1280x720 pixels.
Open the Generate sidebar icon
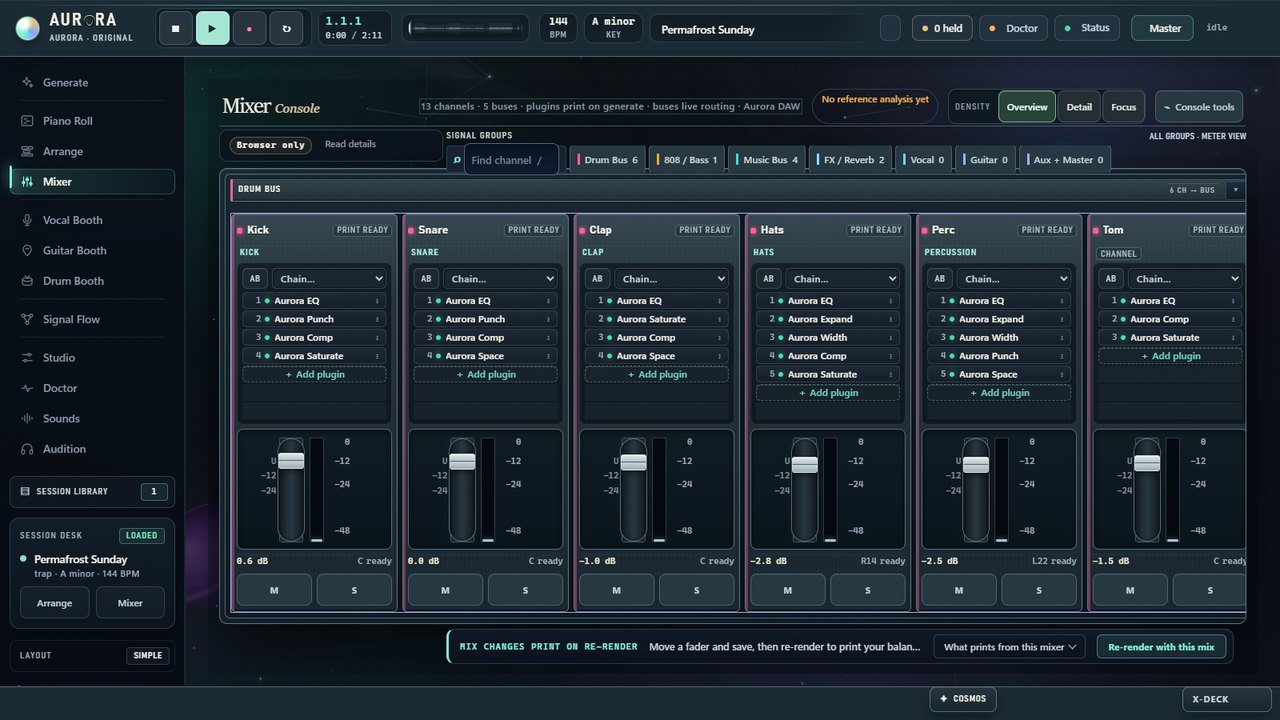(x=27, y=83)
